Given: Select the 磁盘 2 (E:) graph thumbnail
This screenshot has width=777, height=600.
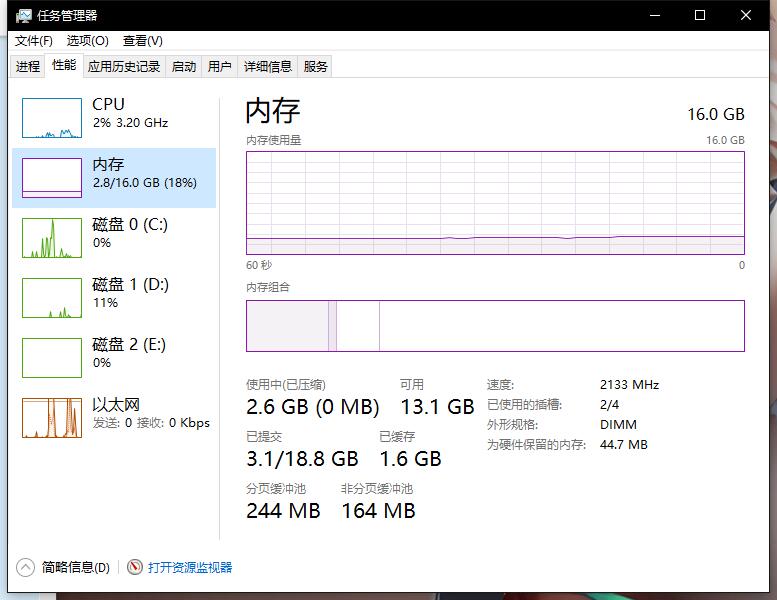Looking at the screenshot, I should (x=52, y=358).
